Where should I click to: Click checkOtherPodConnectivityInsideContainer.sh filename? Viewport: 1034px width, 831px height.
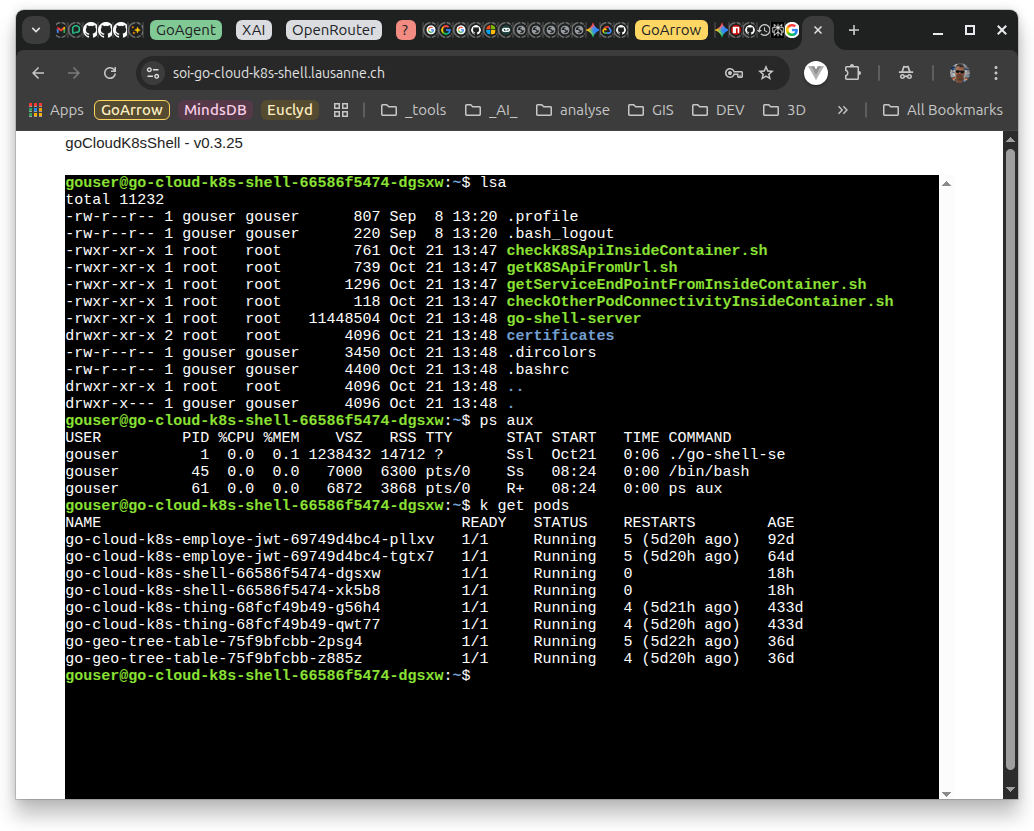click(x=700, y=302)
